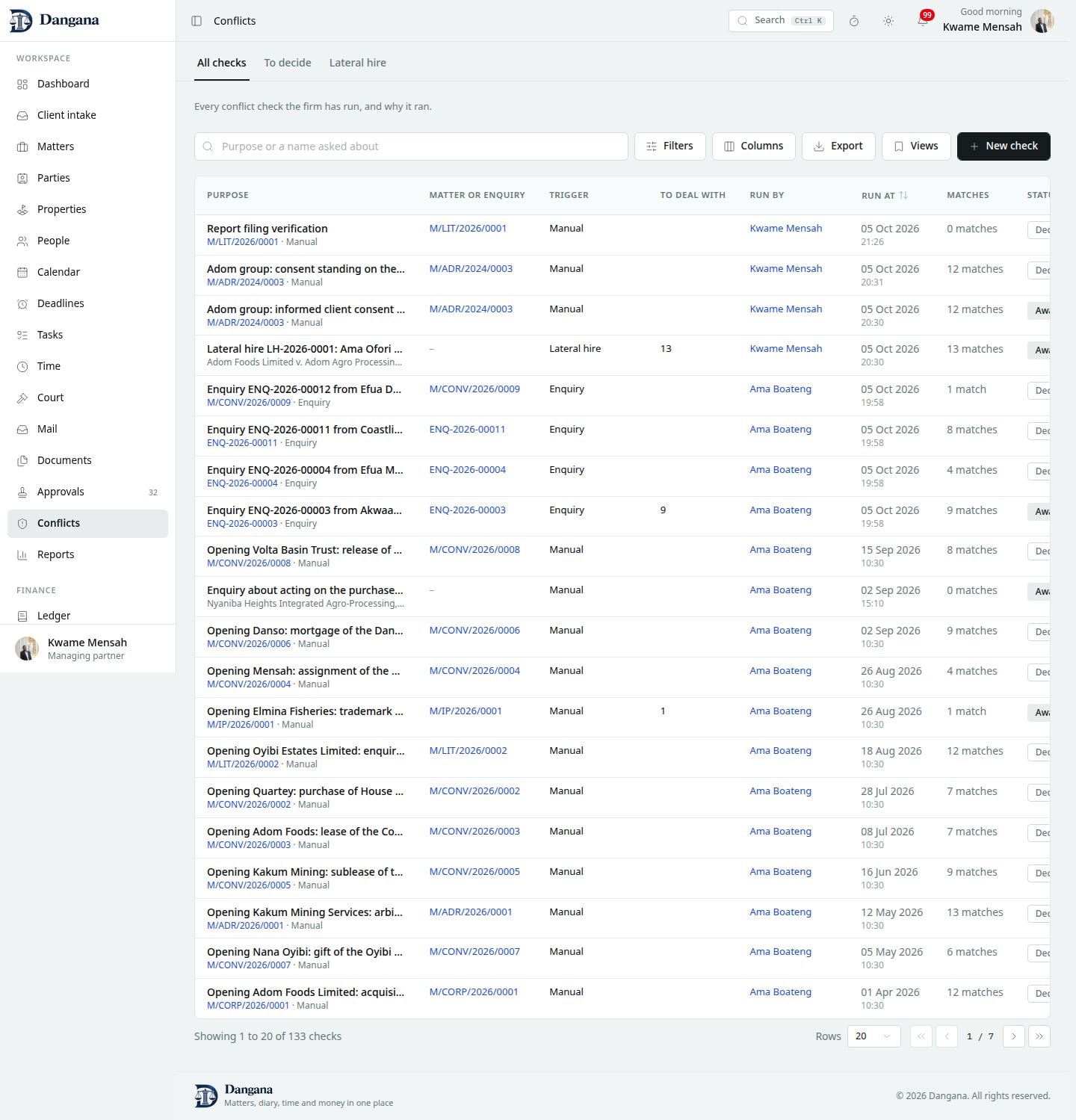Go to People section
The width and height of the screenshot is (1076, 1120).
point(87,241)
